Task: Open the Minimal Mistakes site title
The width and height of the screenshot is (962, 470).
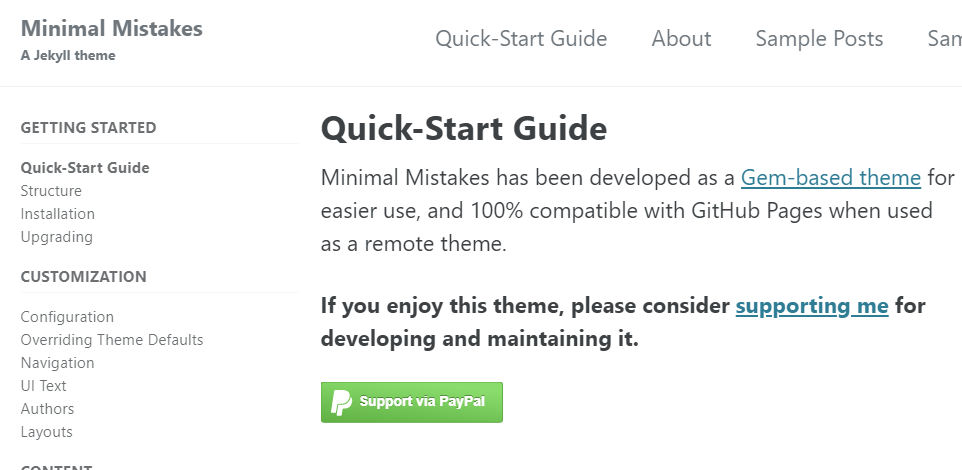Action: [x=112, y=28]
